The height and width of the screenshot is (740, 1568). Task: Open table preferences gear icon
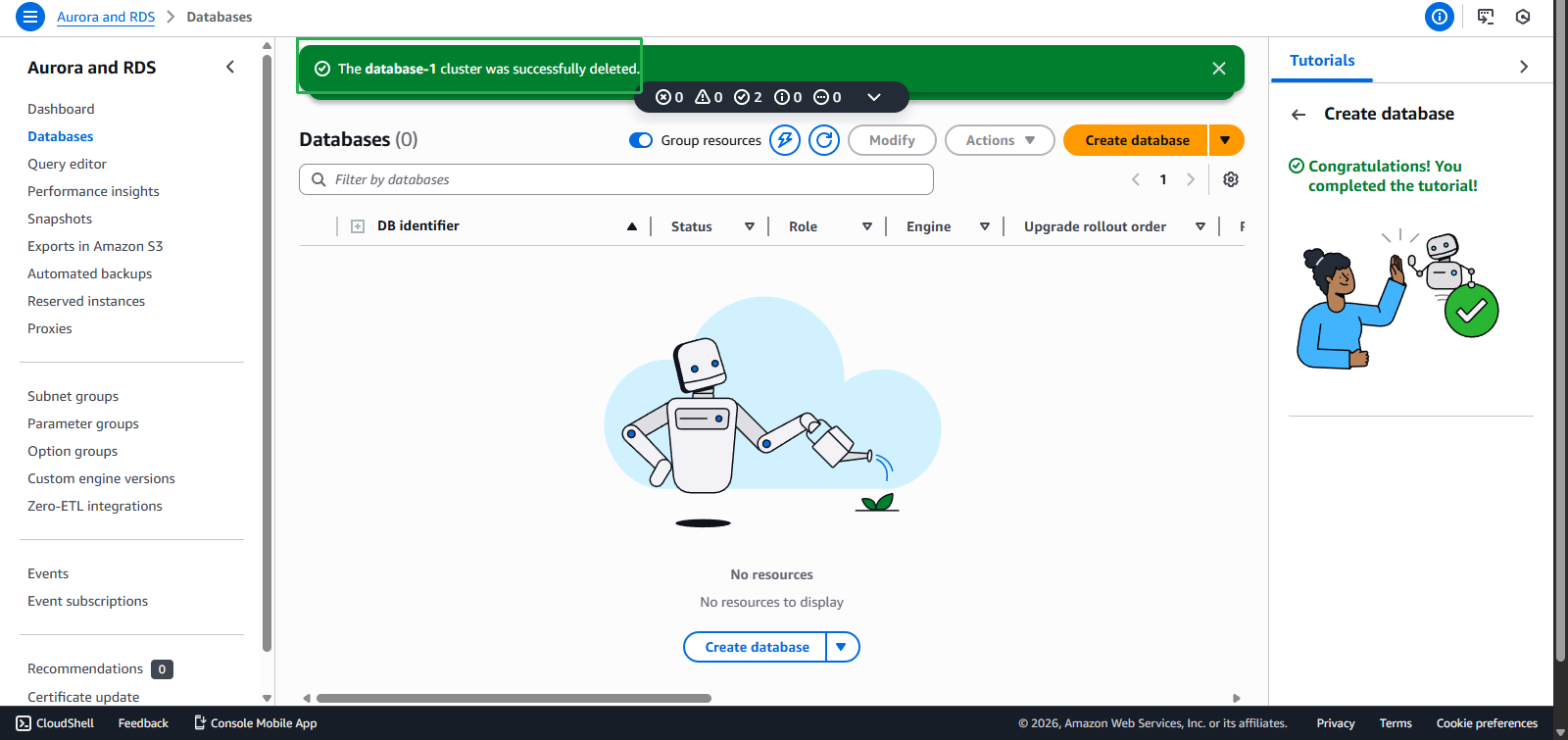[1231, 179]
